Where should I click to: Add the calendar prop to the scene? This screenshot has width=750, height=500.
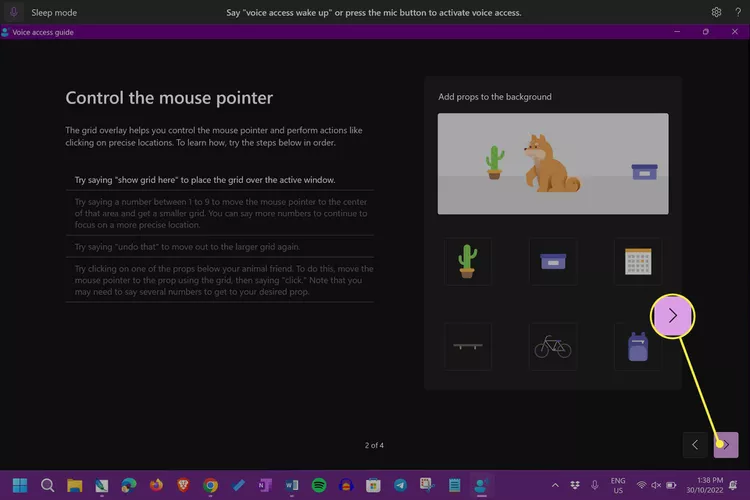click(x=638, y=261)
